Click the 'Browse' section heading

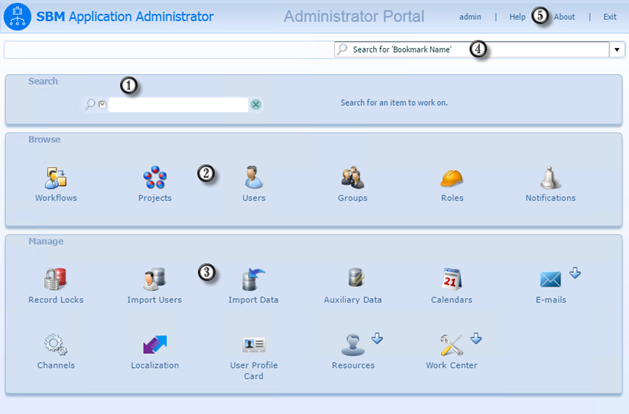coord(45,140)
